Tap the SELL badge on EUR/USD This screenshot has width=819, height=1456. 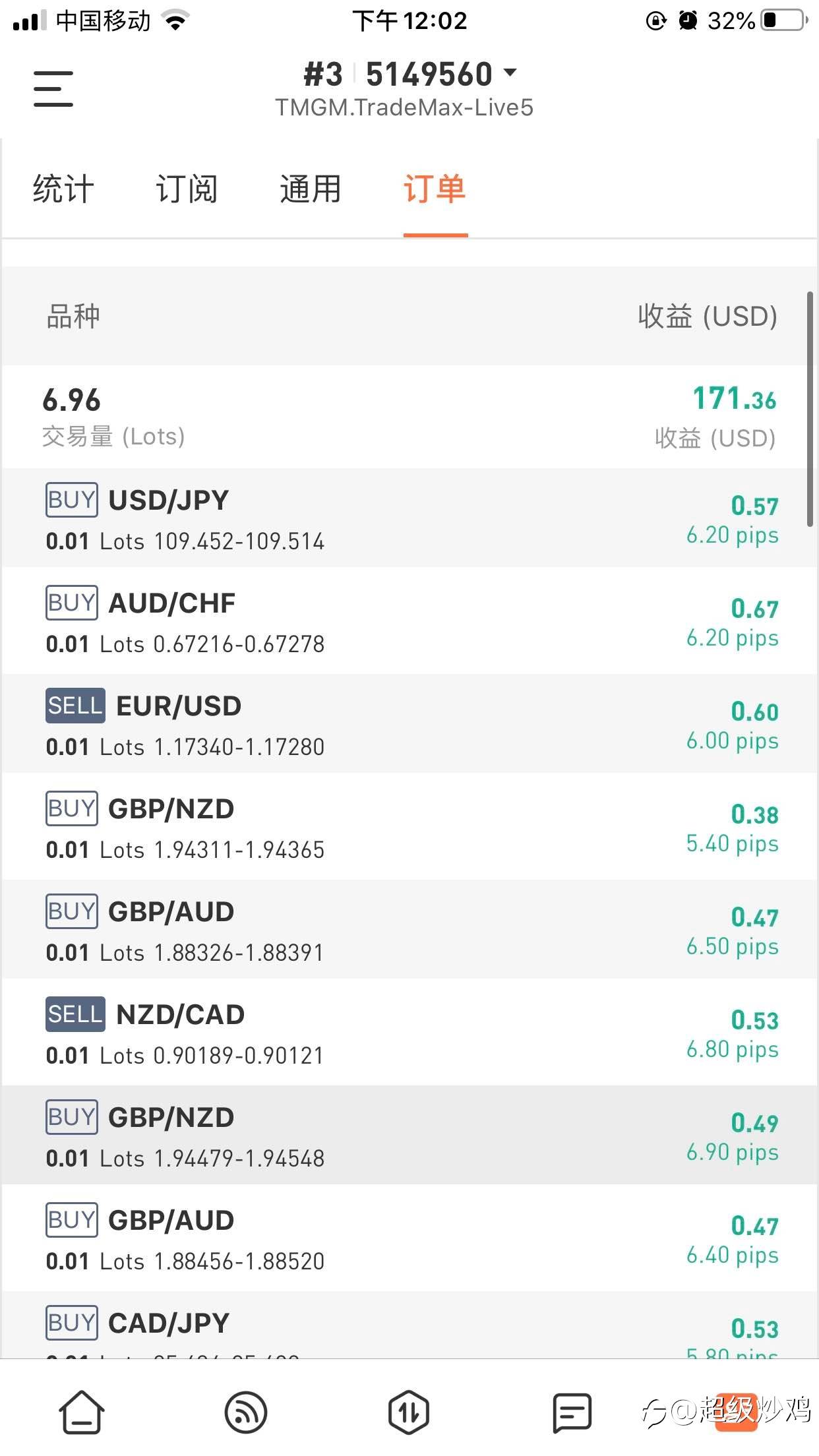pos(75,706)
